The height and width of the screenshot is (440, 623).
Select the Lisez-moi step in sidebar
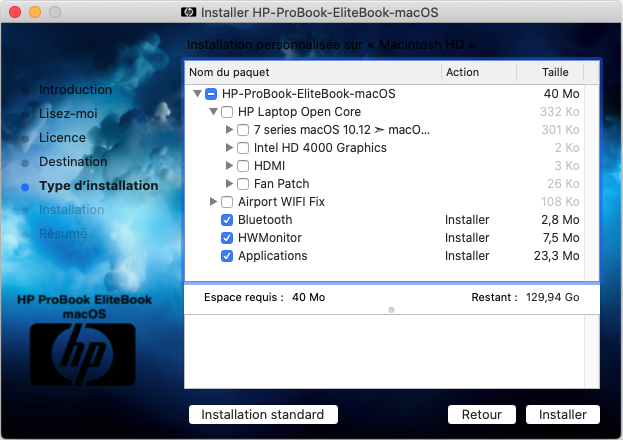coord(68,114)
